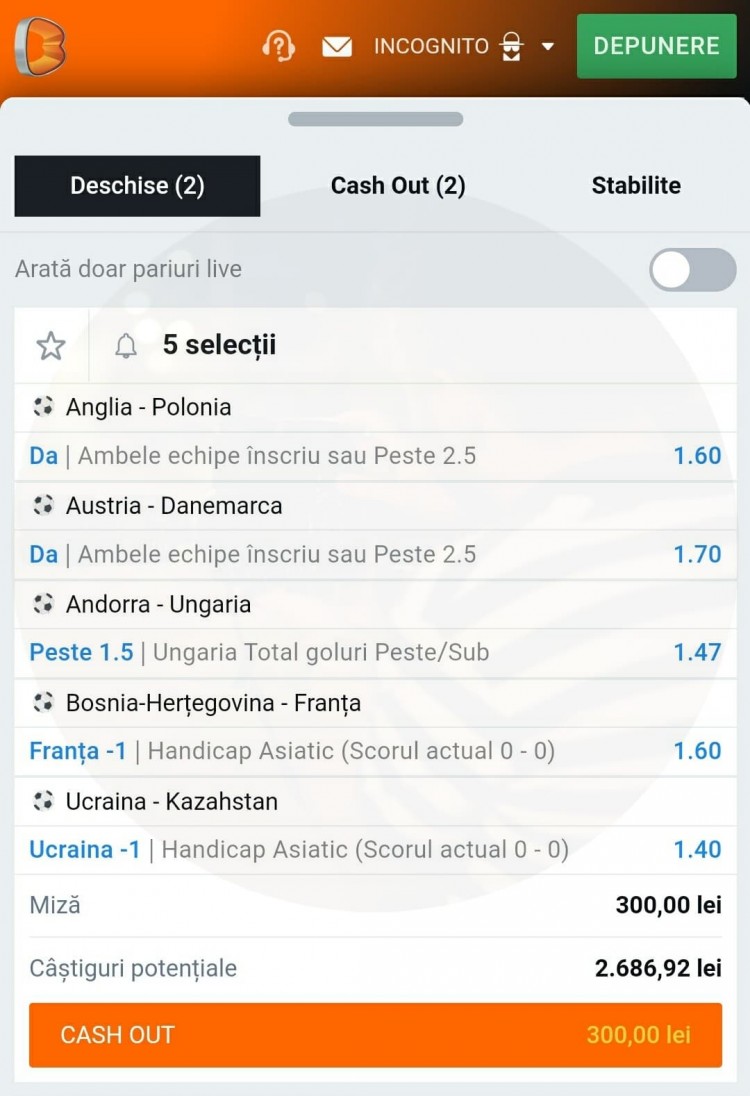Mark the bet slip with the star icon
Screen dimensions: 750x1096
(51, 346)
